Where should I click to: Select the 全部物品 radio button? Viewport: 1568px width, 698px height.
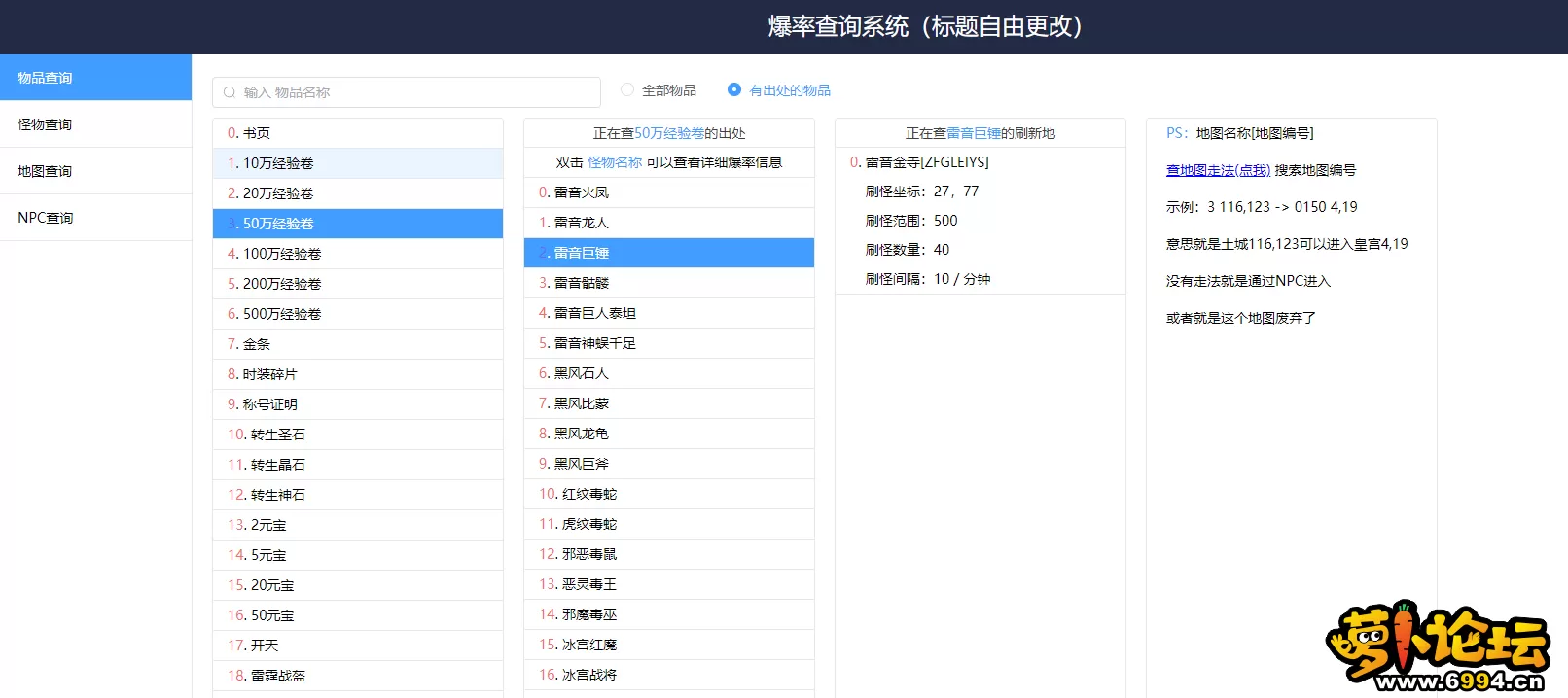point(627,89)
